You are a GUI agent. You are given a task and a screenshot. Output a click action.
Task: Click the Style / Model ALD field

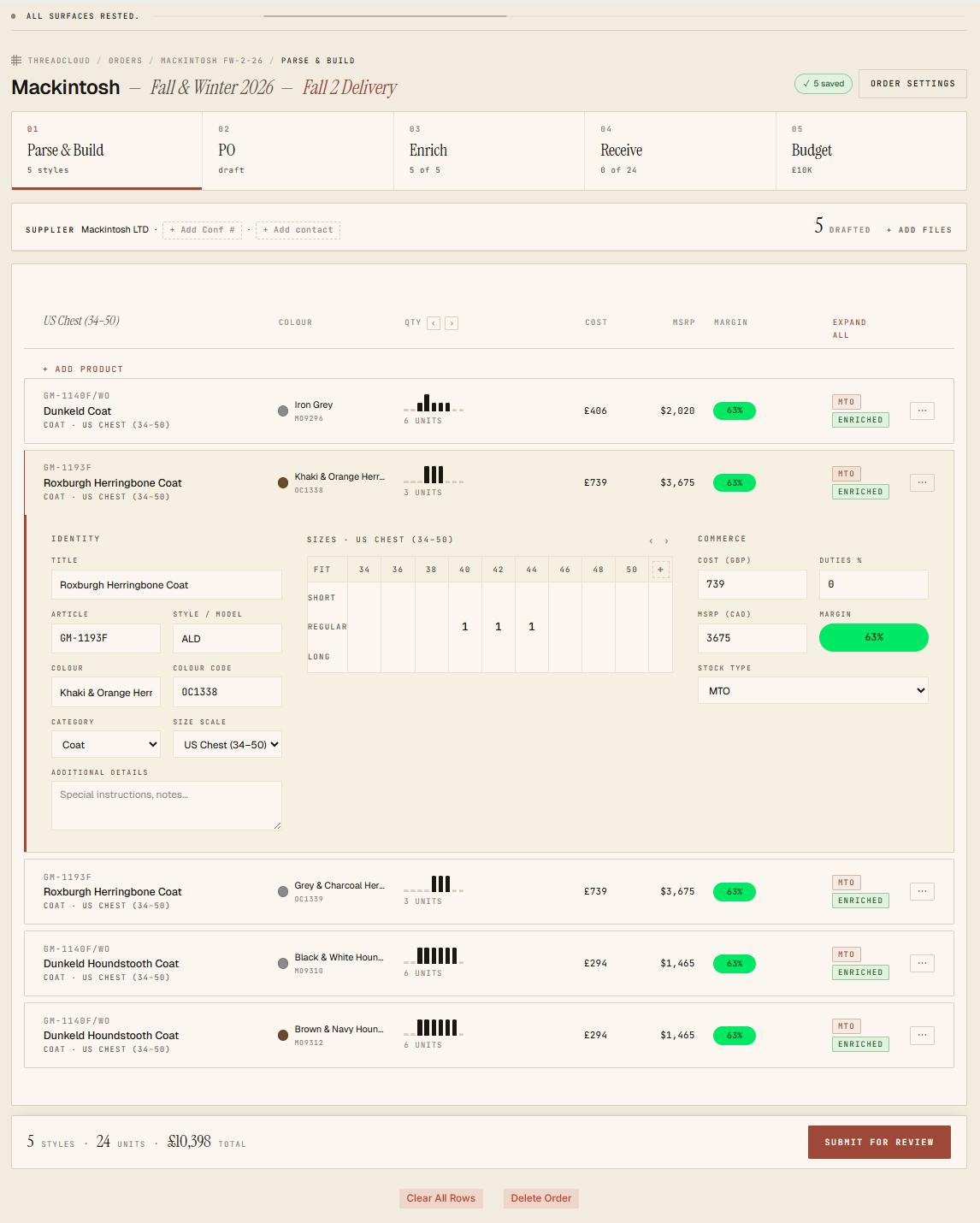point(227,638)
